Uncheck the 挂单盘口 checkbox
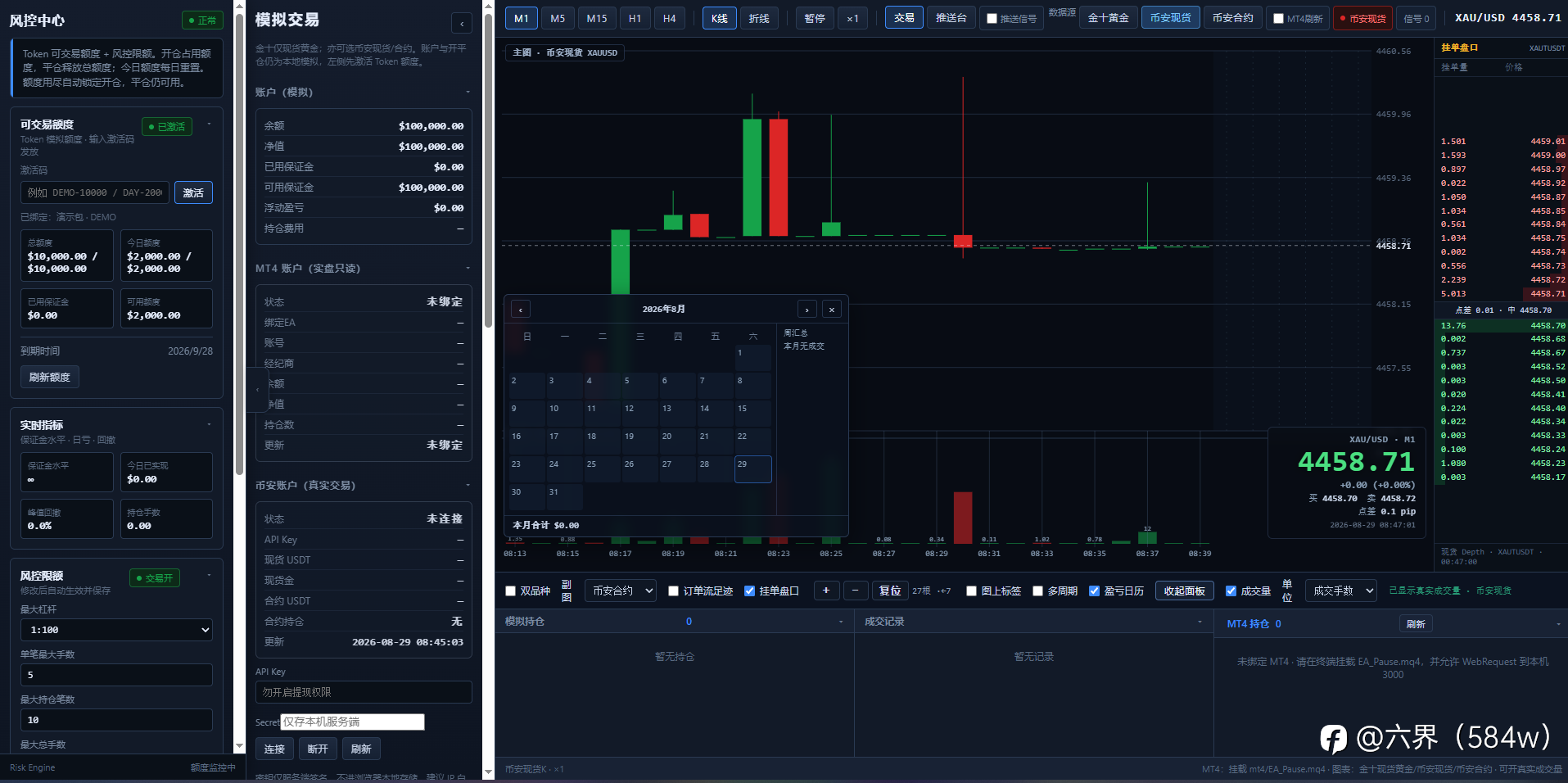1568x783 pixels. [x=749, y=591]
